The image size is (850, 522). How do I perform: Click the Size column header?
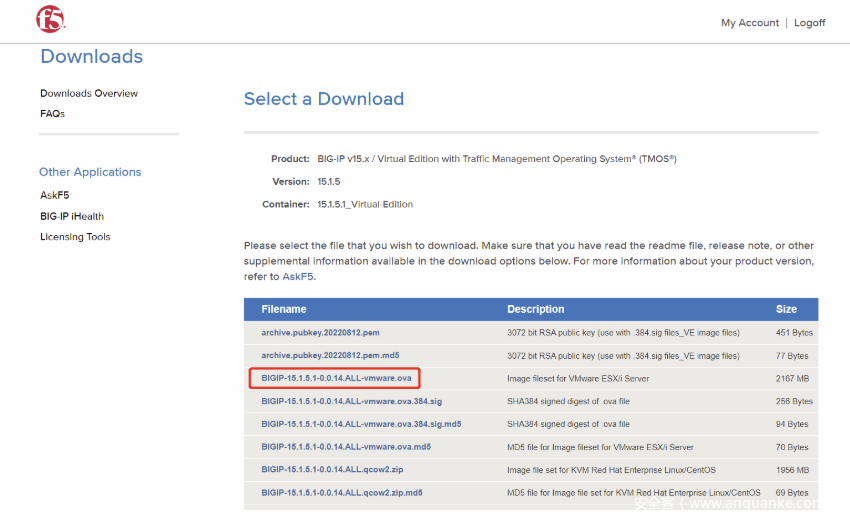(x=786, y=309)
